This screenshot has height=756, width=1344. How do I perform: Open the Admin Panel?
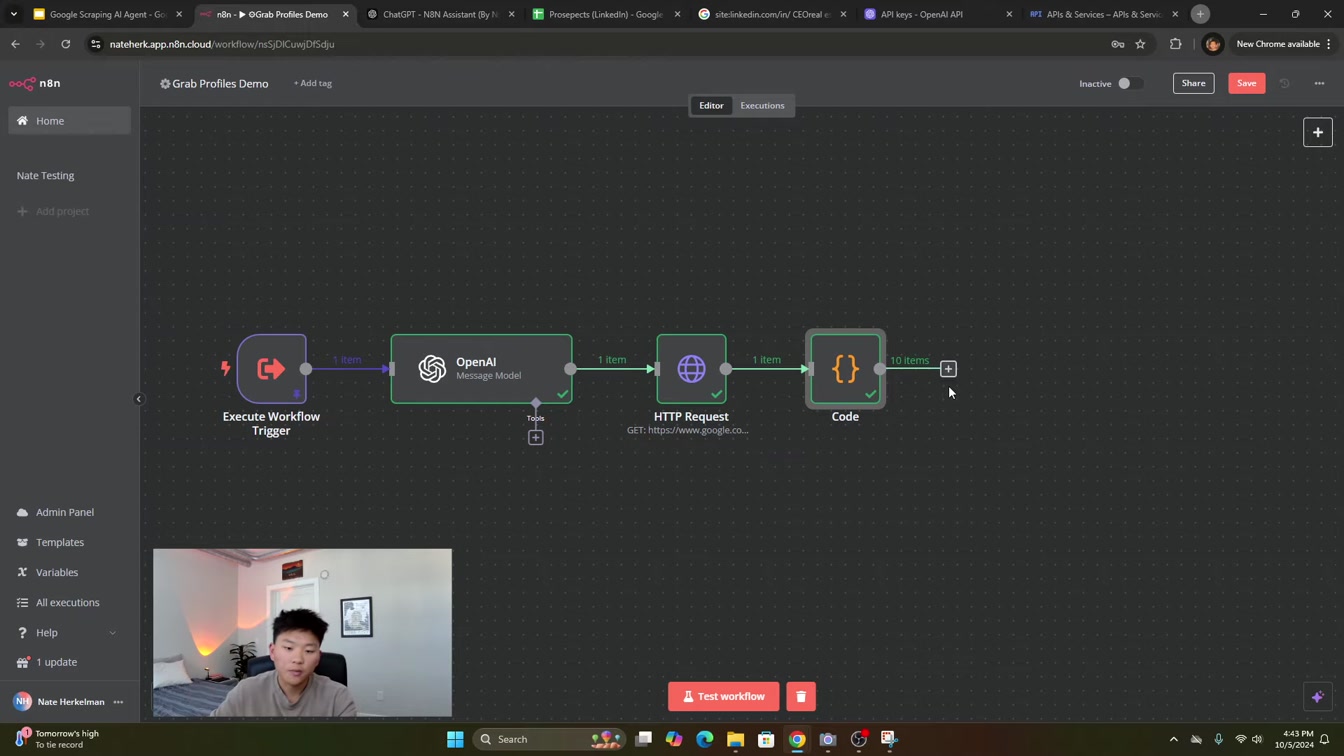[x=56, y=512]
